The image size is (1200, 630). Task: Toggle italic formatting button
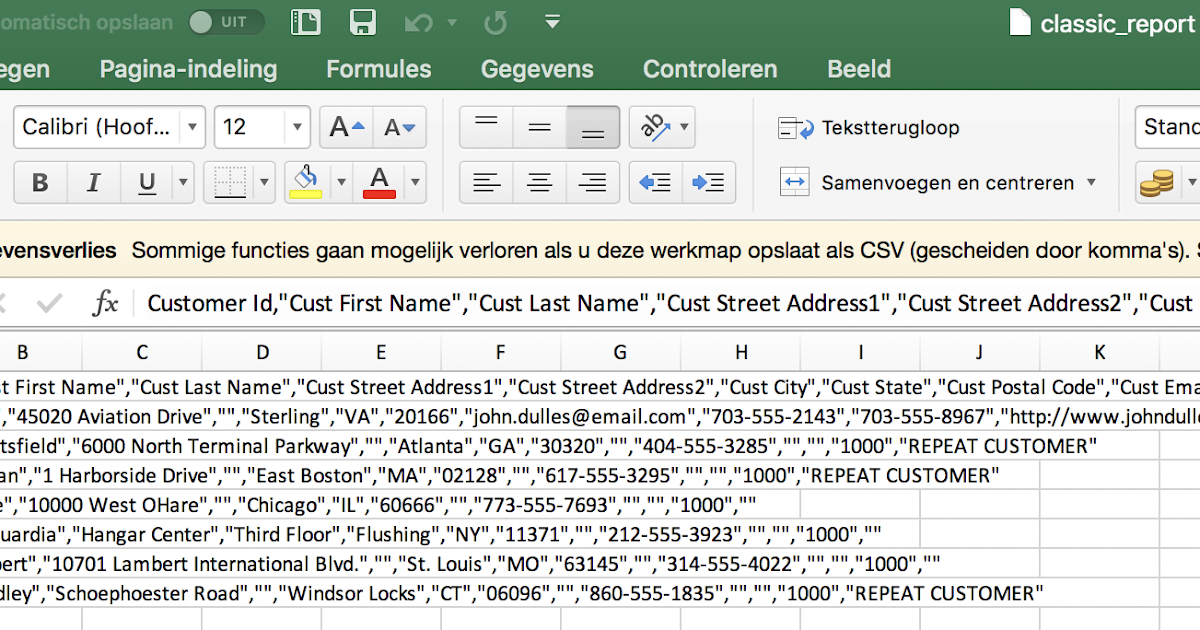click(x=93, y=182)
